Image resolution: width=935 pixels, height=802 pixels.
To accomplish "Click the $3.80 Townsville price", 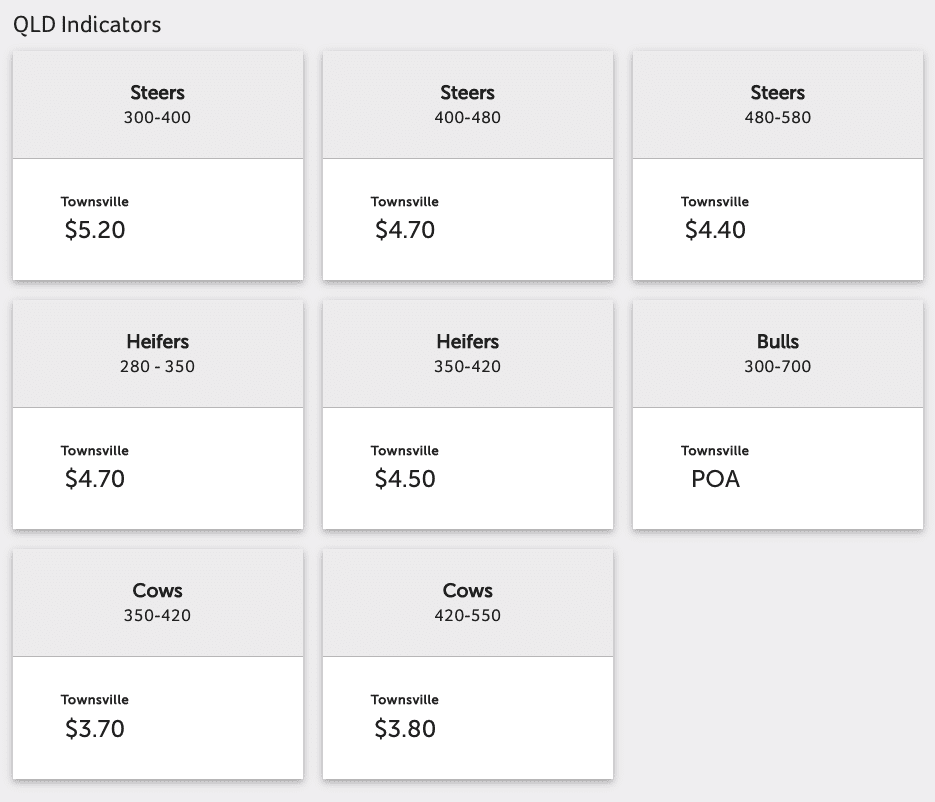I will point(405,729).
